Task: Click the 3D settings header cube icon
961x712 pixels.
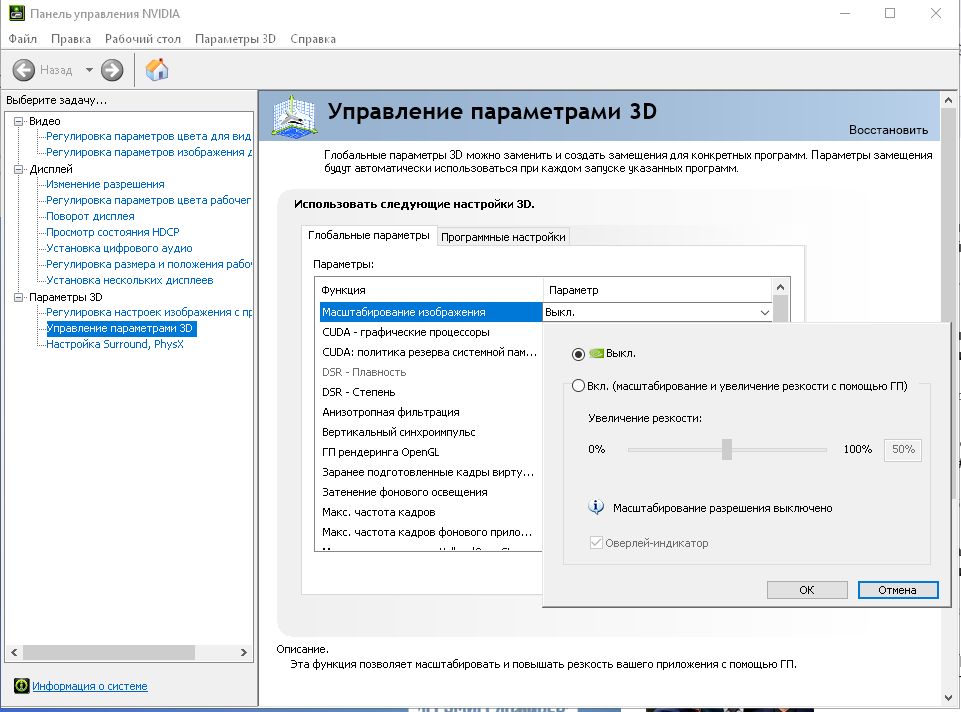Action: coord(294,116)
